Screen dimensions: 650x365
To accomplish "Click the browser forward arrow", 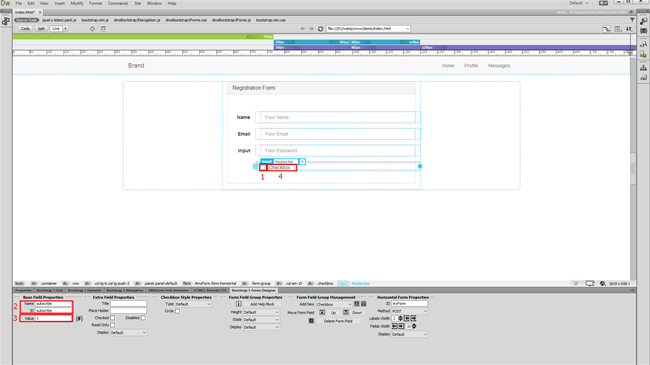I will 311,29.
